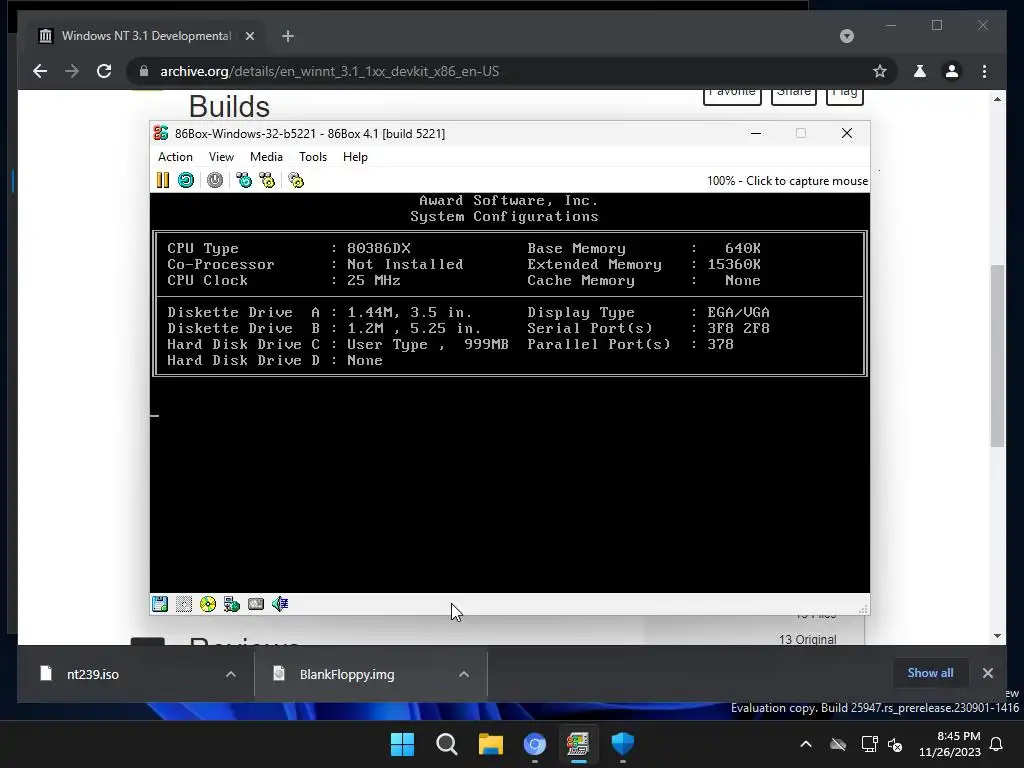Open the Media menu in 86Box

pyautogui.click(x=266, y=157)
